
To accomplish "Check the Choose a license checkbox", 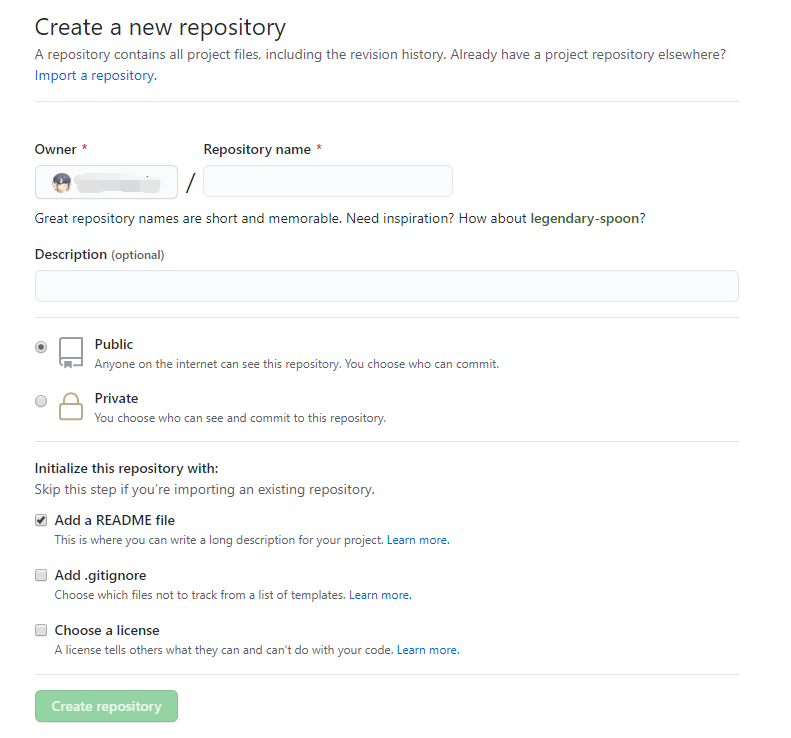I will tap(41, 630).
